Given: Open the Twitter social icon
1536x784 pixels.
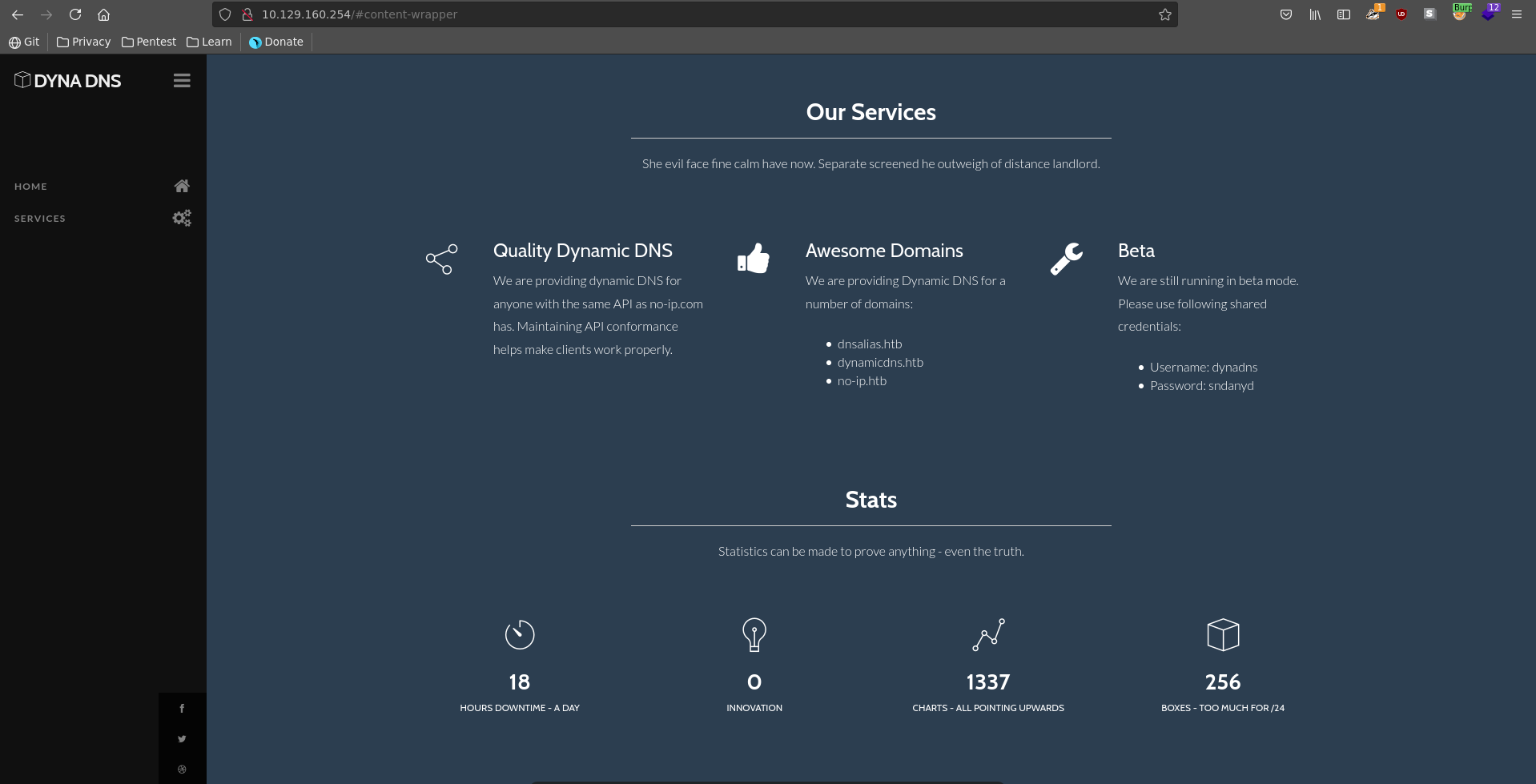Looking at the screenshot, I should [182, 738].
